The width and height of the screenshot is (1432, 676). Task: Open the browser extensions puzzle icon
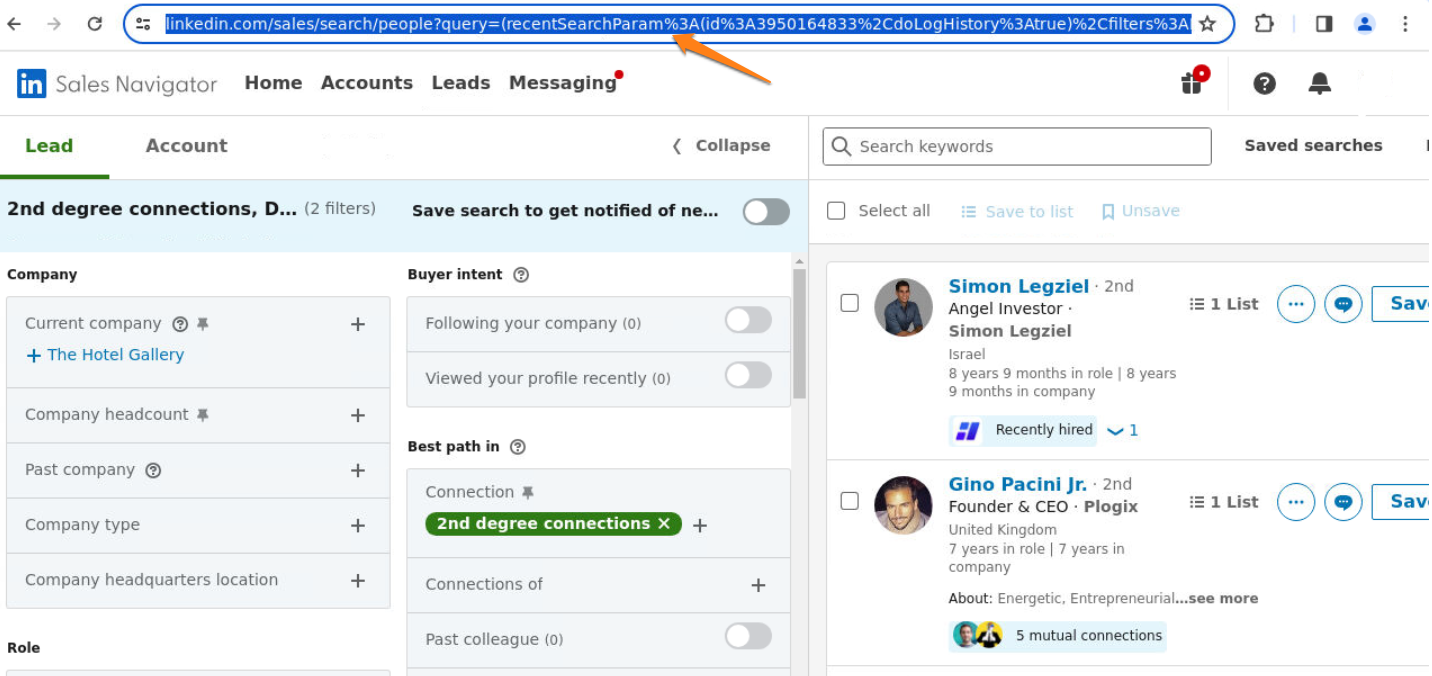pyautogui.click(x=1264, y=24)
